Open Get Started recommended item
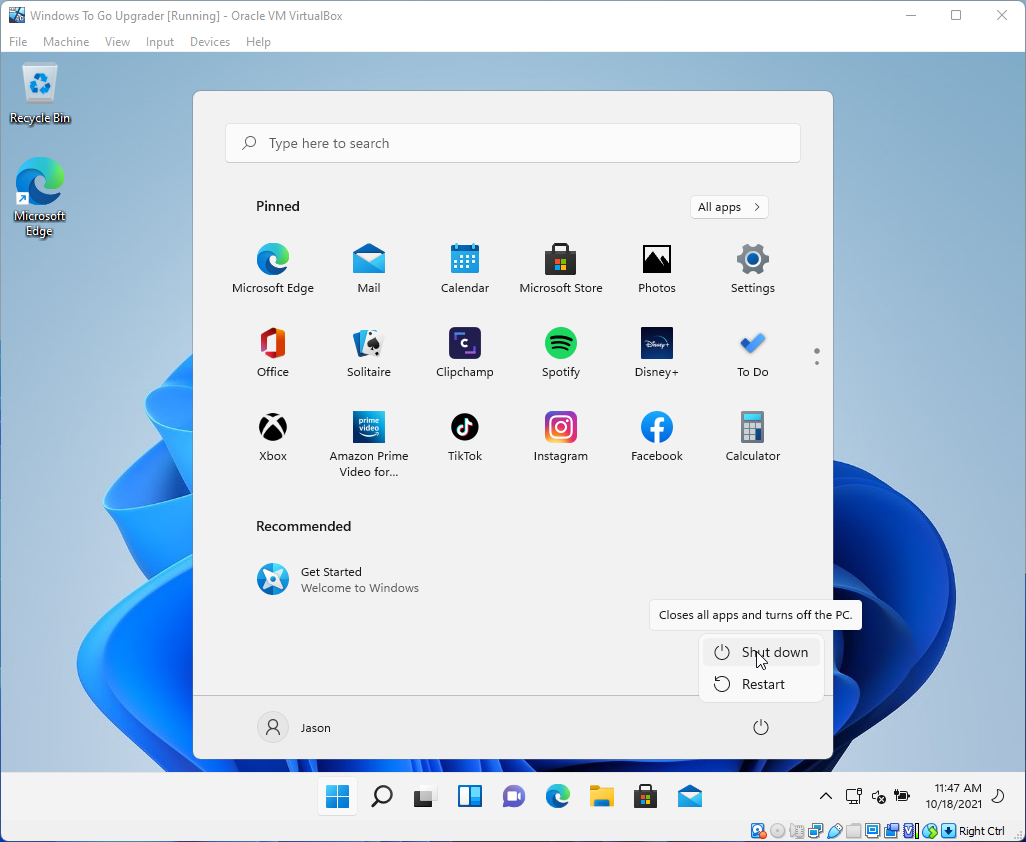This screenshot has width=1026, height=842. tap(338, 580)
